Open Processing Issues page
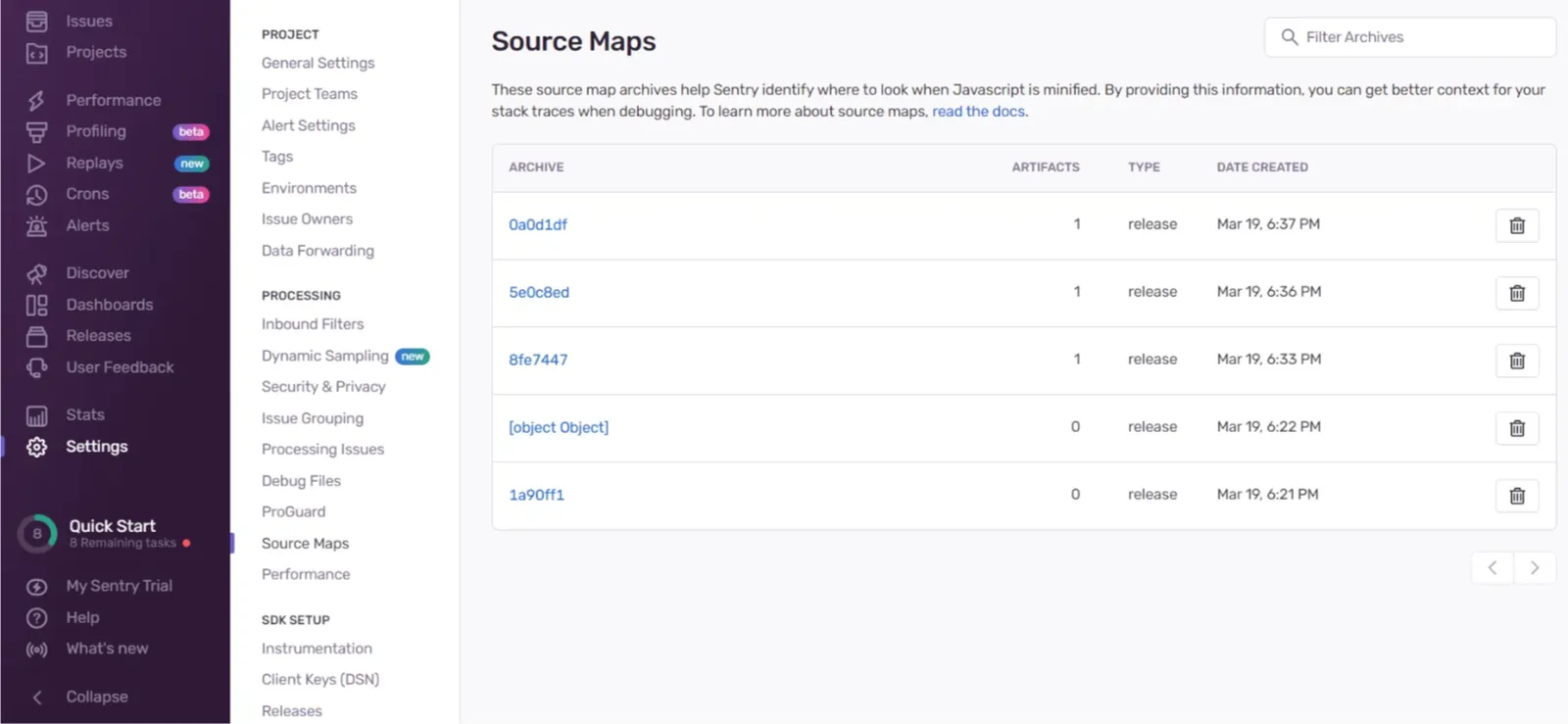1568x724 pixels. coord(322,450)
